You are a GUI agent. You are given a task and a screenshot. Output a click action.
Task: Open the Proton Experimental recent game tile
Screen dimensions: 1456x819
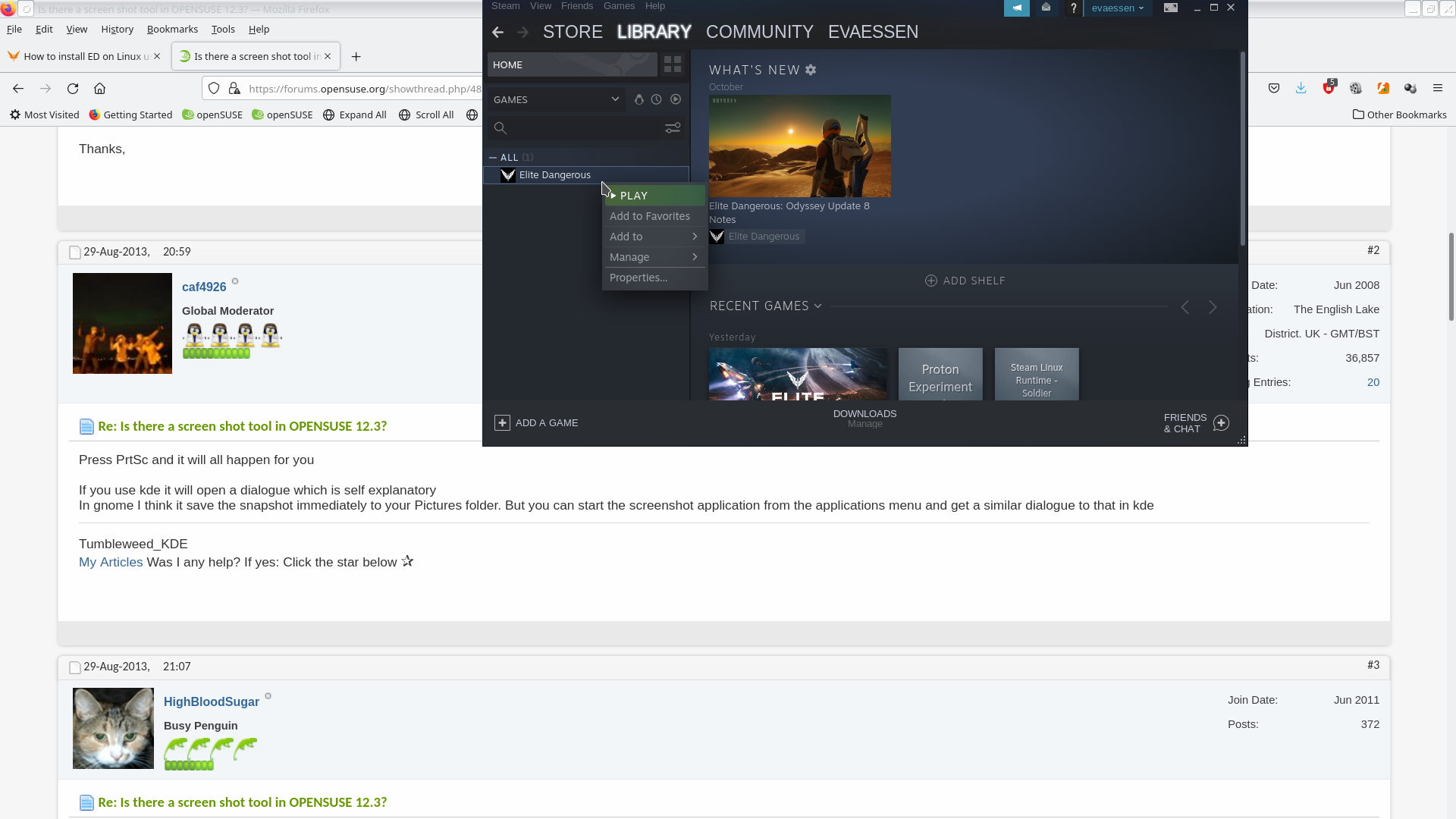tap(940, 374)
